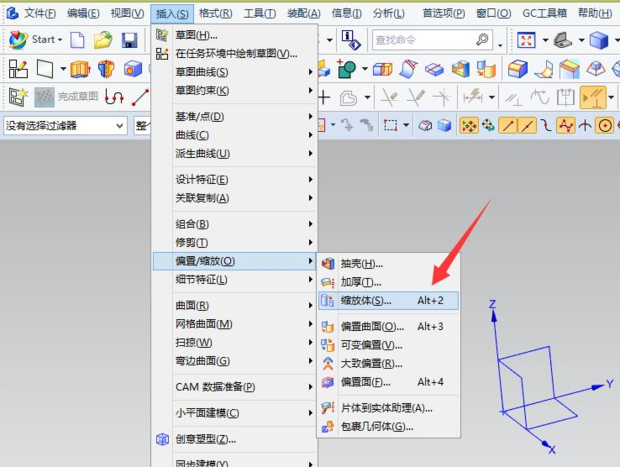Click the Hole feature block icon
620x467 pixels.
pyautogui.click(x=132, y=69)
